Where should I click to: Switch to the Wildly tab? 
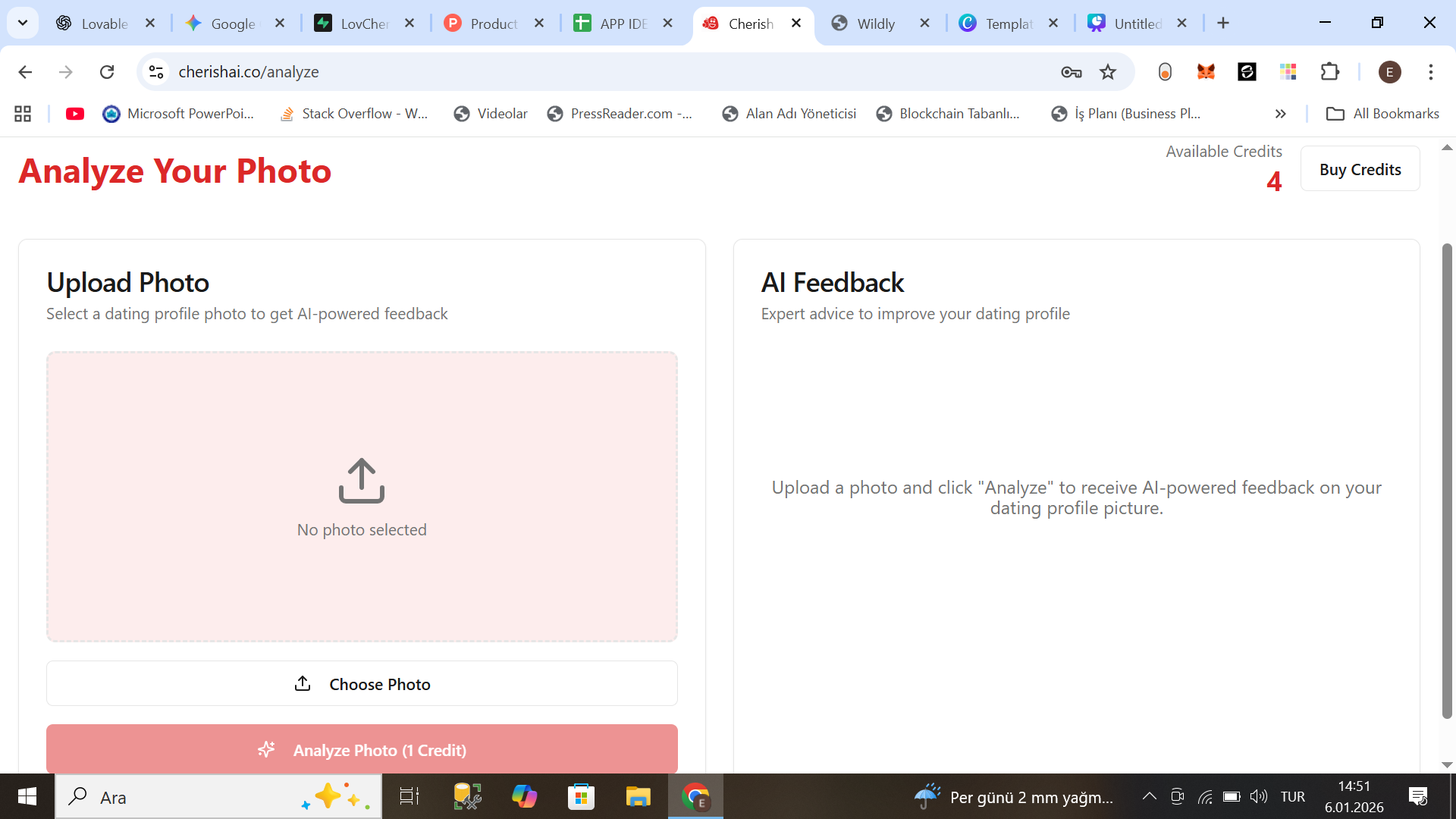coord(877,24)
